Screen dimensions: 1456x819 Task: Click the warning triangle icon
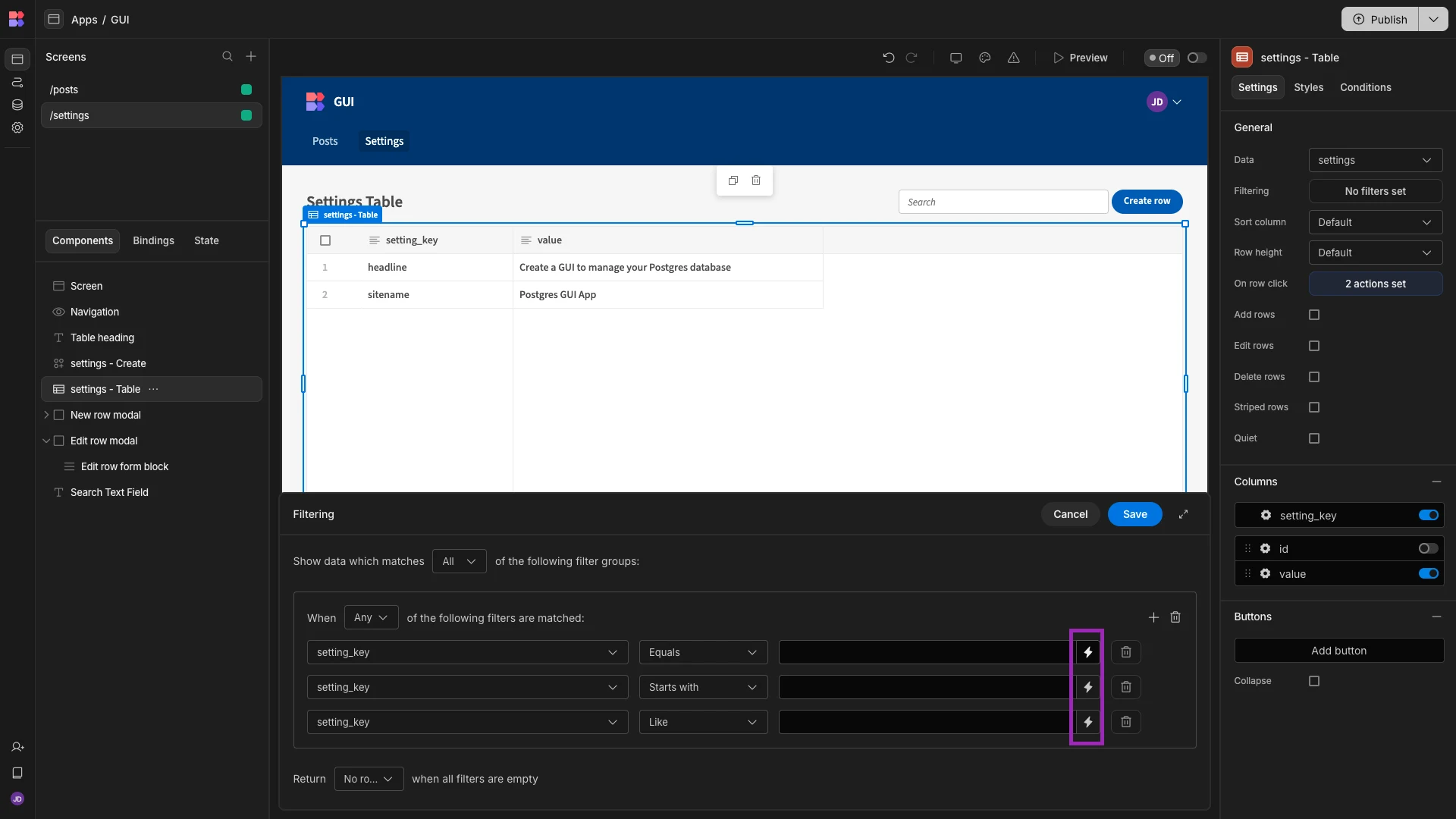coord(1013,58)
